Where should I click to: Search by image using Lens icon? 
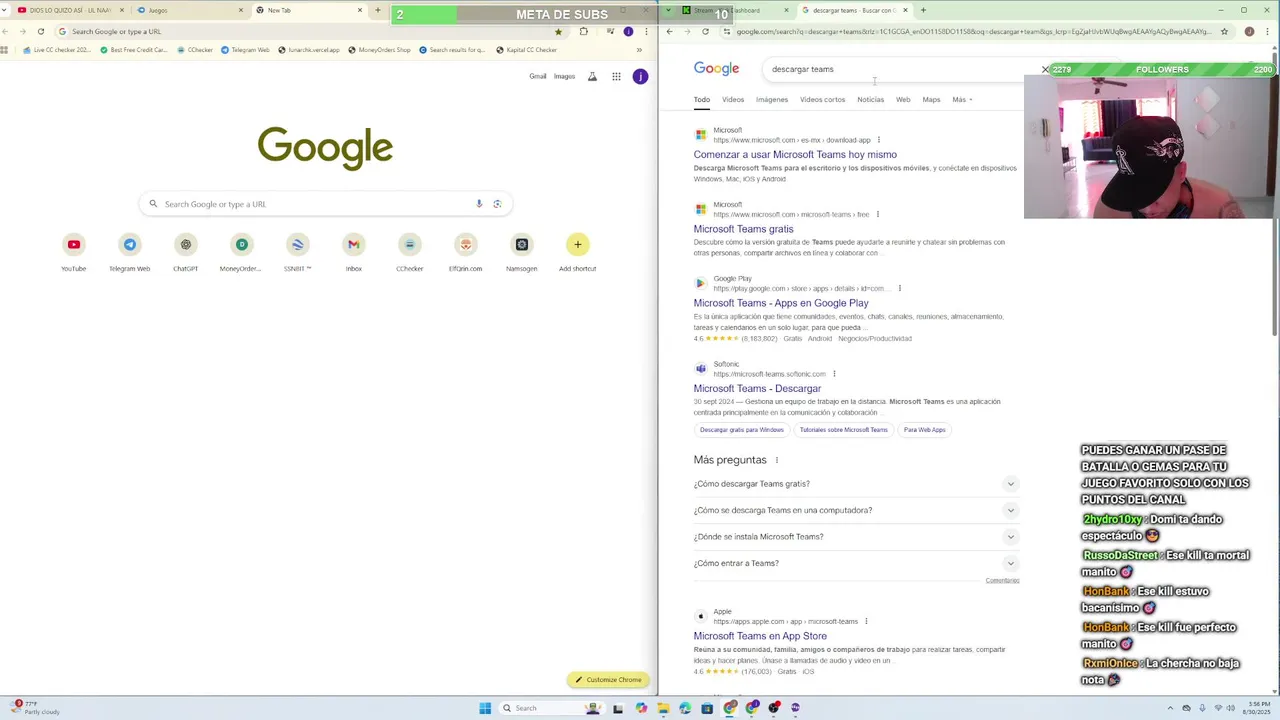[x=497, y=204]
